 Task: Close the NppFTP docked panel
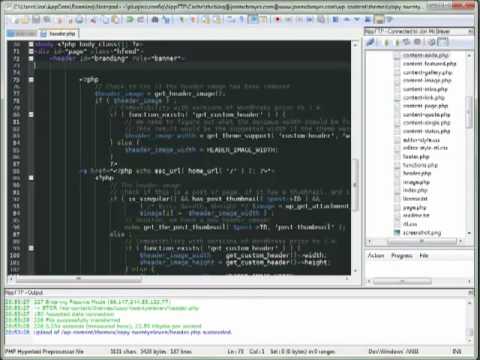470,31
